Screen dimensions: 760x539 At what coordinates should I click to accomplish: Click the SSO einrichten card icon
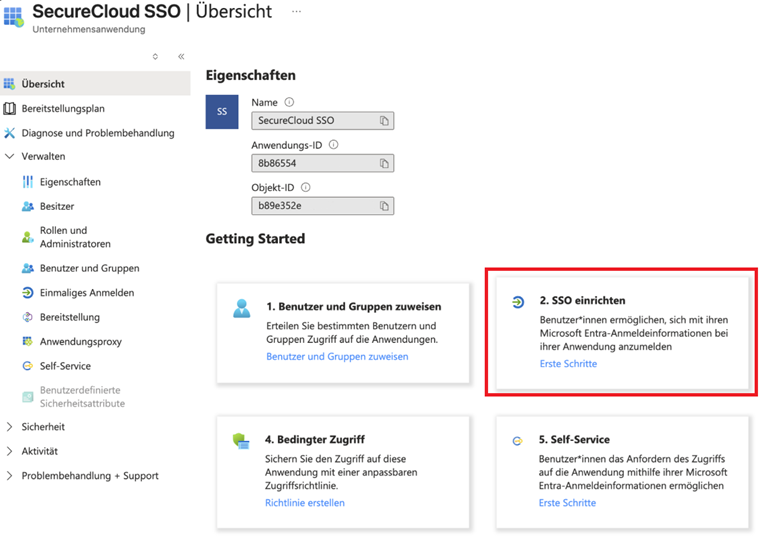tap(518, 302)
